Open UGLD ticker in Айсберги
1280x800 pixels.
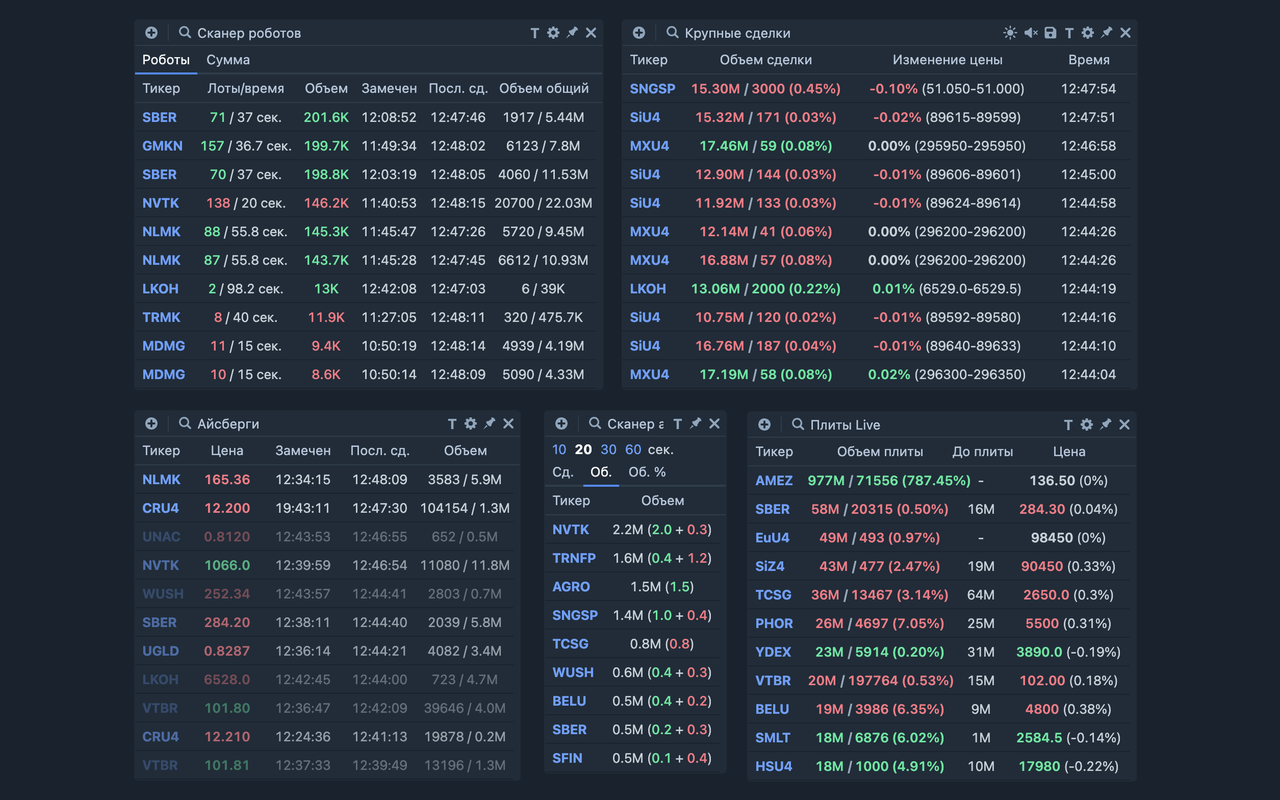click(160, 651)
